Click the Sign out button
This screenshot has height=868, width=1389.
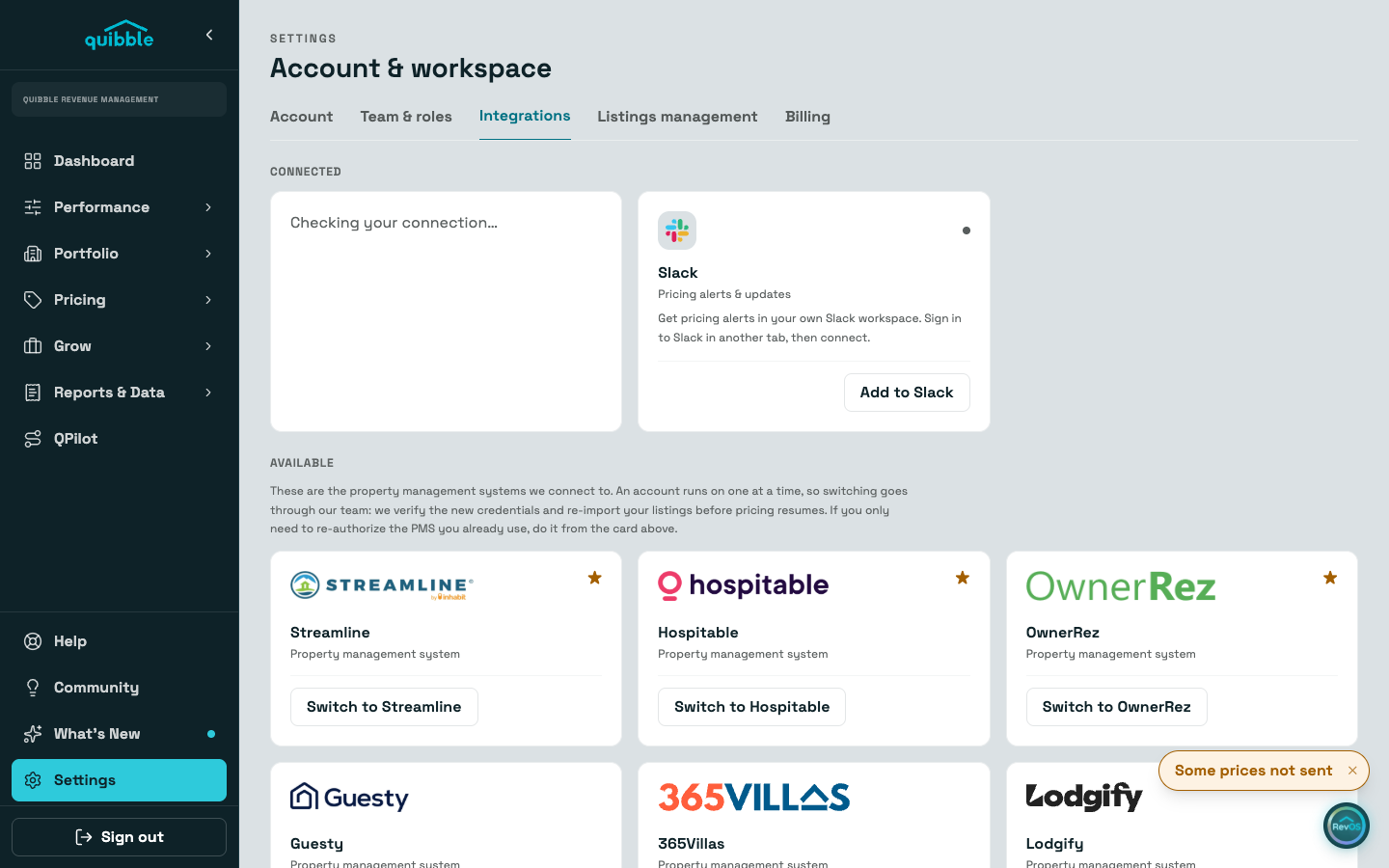pos(120,837)
